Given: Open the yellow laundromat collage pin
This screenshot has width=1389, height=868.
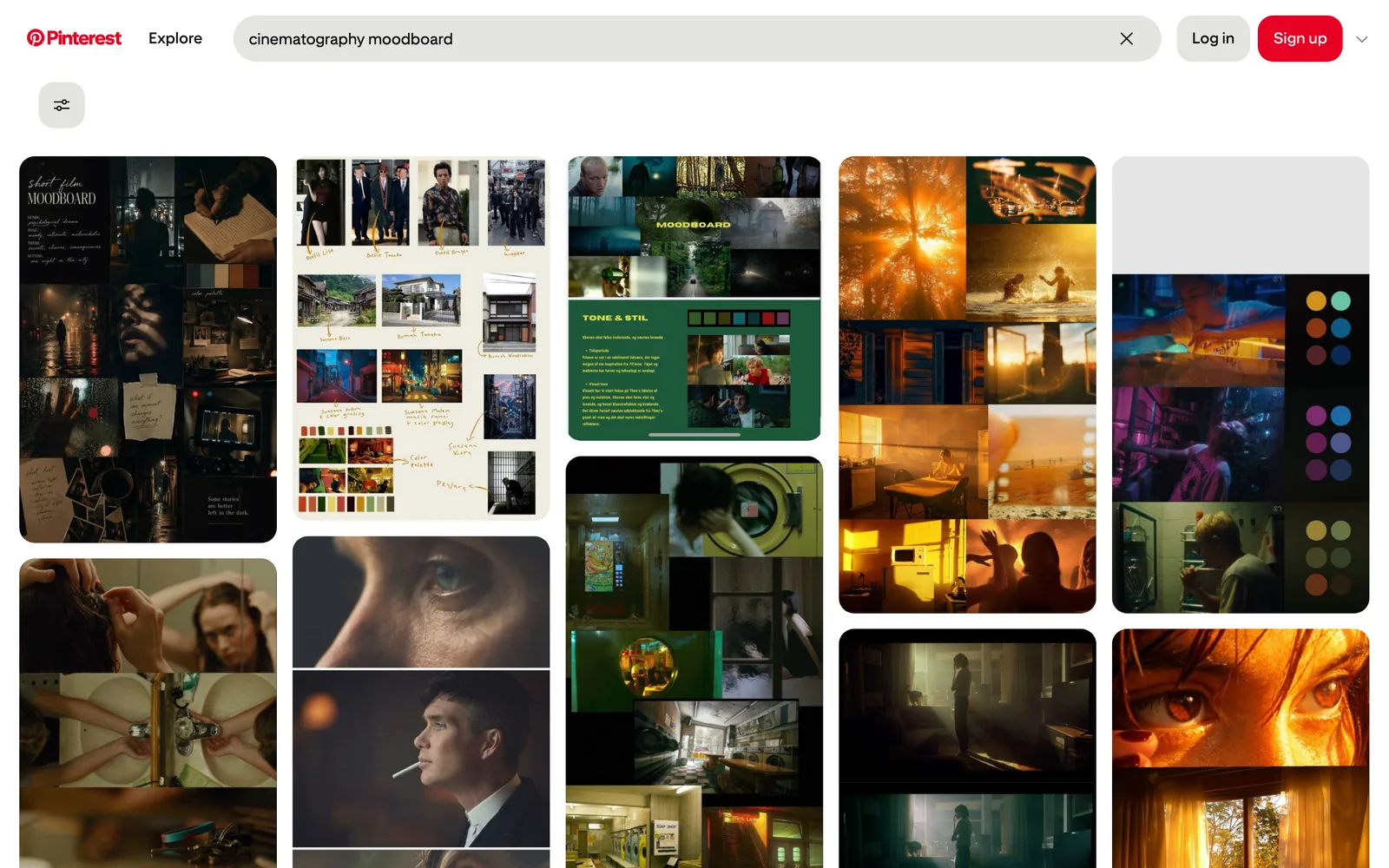Looking at the screenshot, I should [x=694, y=662].
